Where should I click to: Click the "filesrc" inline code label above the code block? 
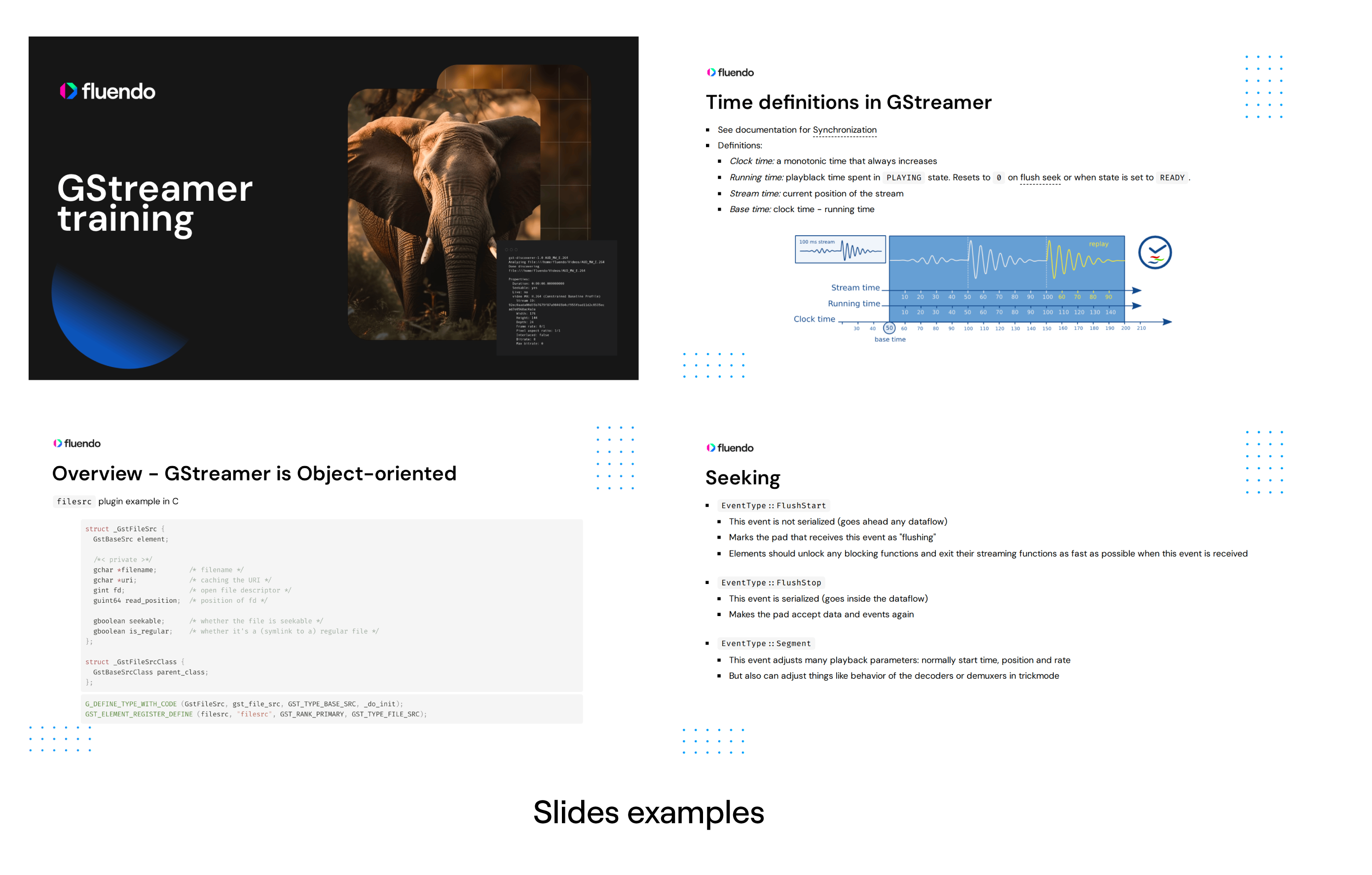coord(74,502)
